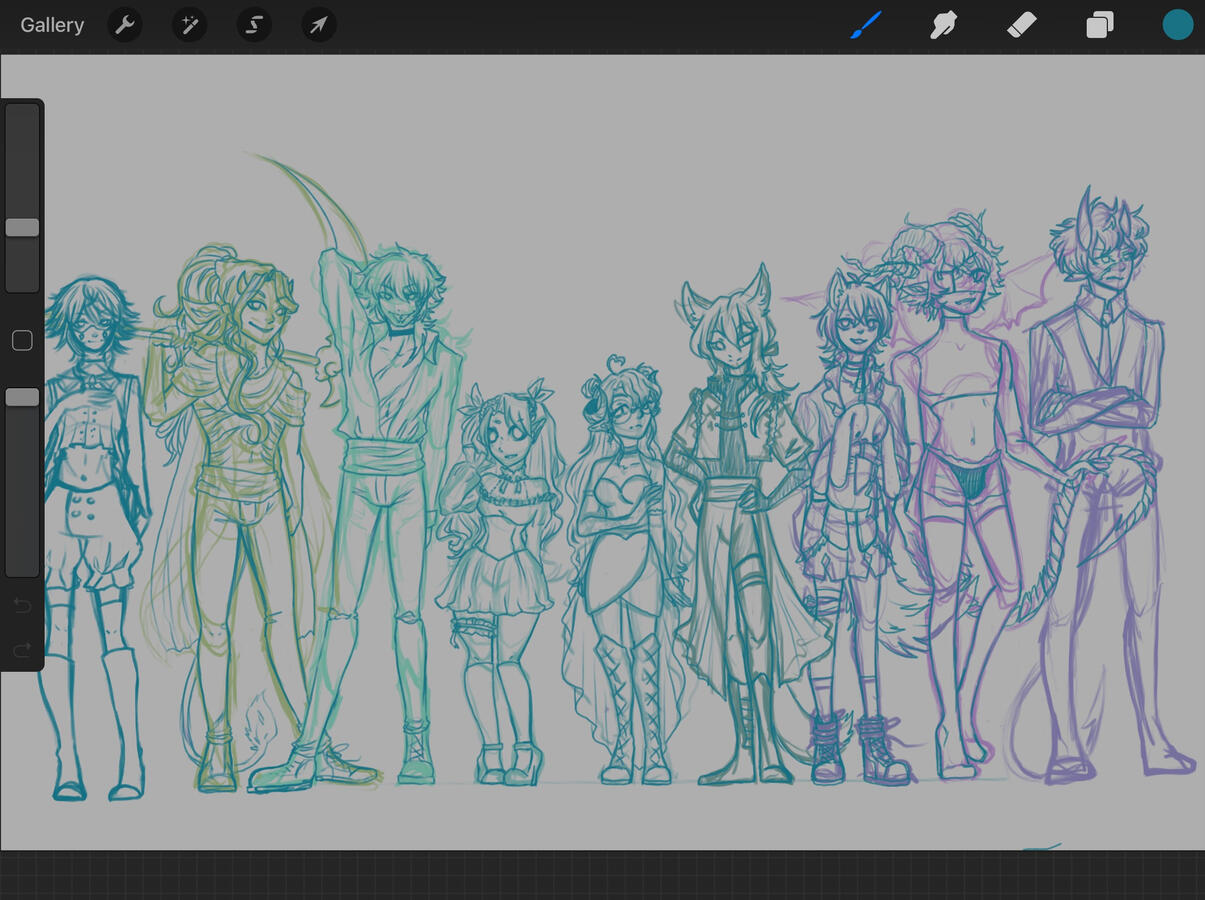Tap the curved blade raised overhead
The image size is (1205, 900).
(x=318, y=200)
